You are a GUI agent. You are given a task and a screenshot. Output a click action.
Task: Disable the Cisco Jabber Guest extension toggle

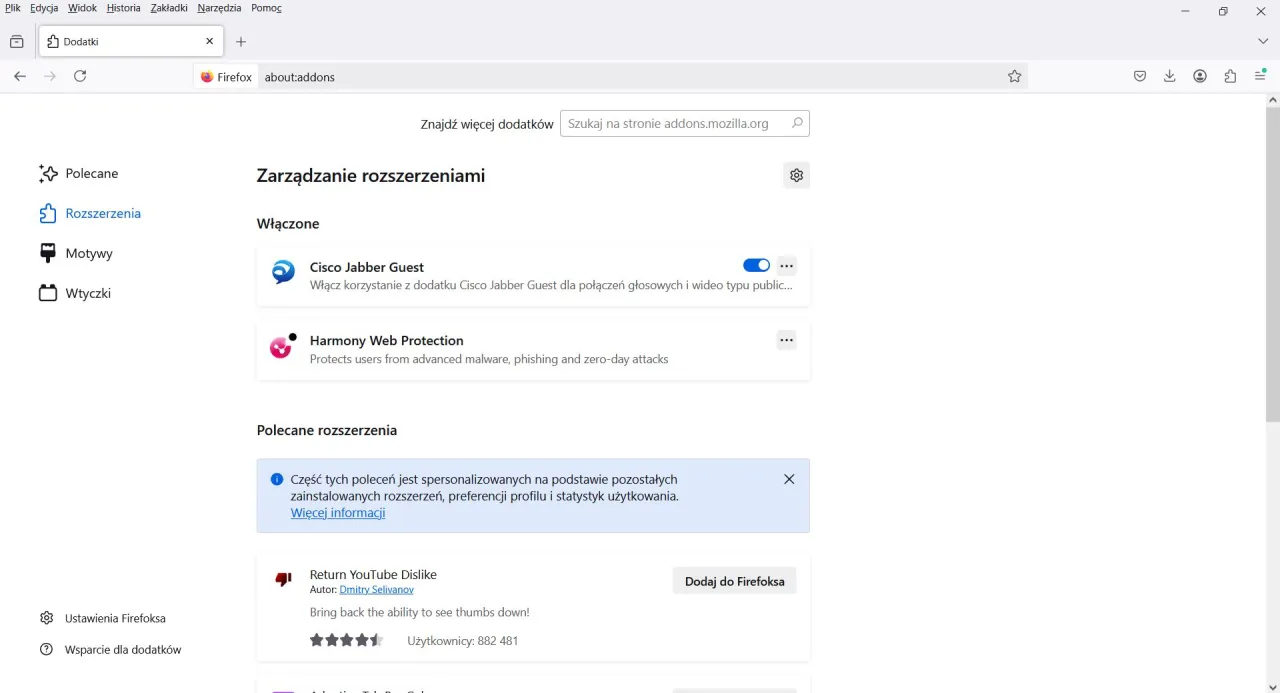pos(756,264)
